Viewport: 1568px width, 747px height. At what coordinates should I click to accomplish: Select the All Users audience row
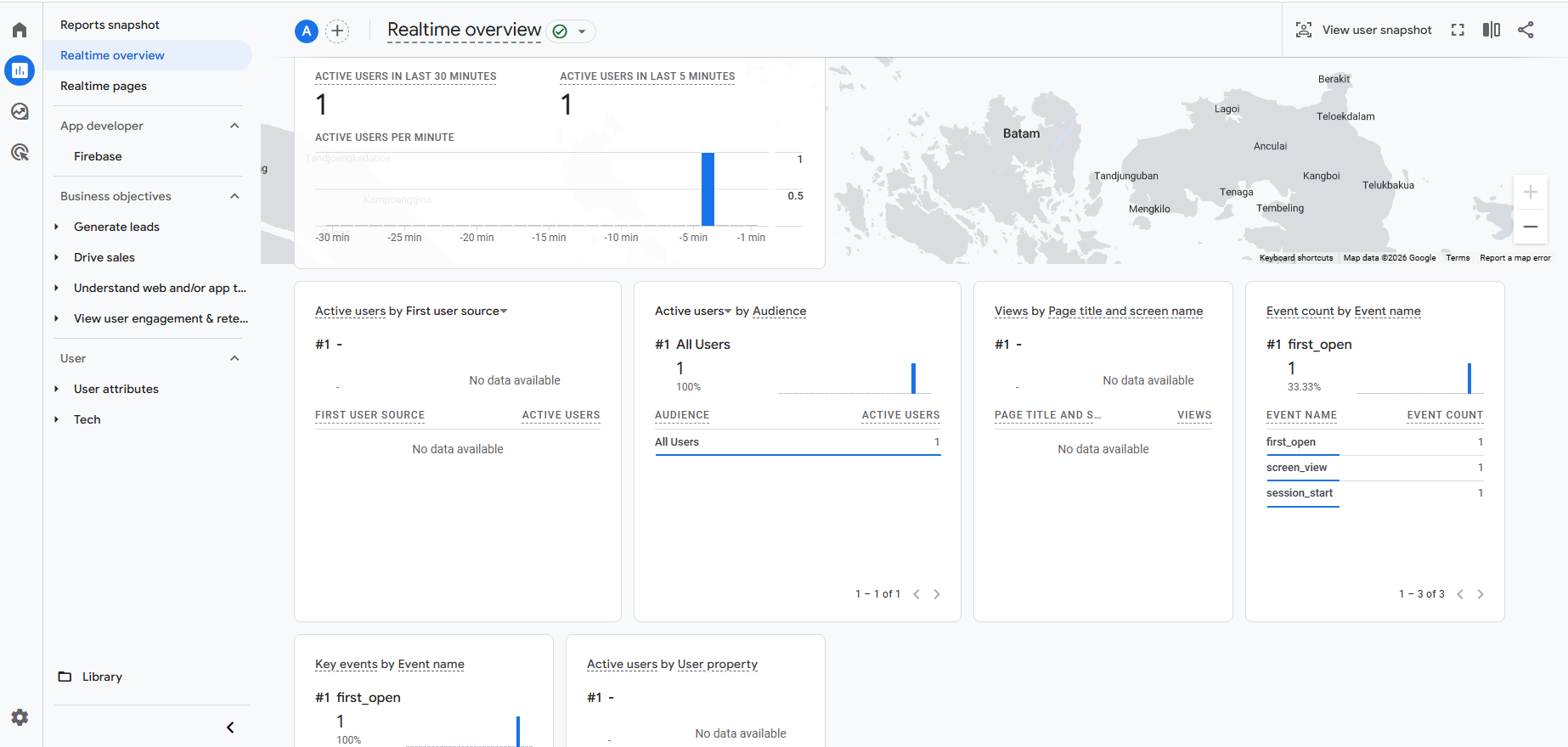pos(798,442)
